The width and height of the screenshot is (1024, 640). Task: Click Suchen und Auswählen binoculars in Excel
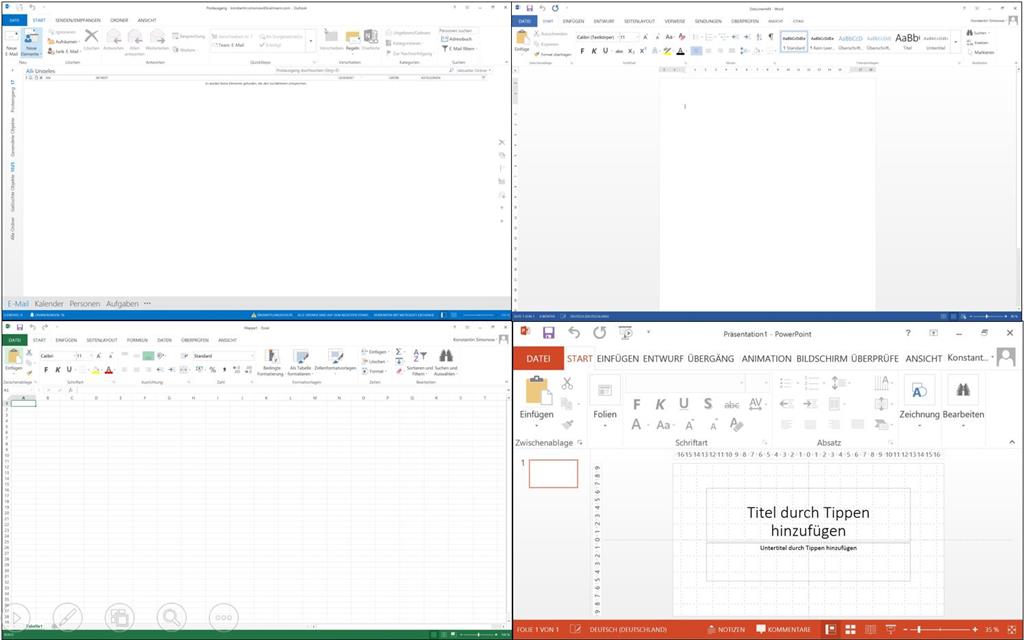pos(446,356)
